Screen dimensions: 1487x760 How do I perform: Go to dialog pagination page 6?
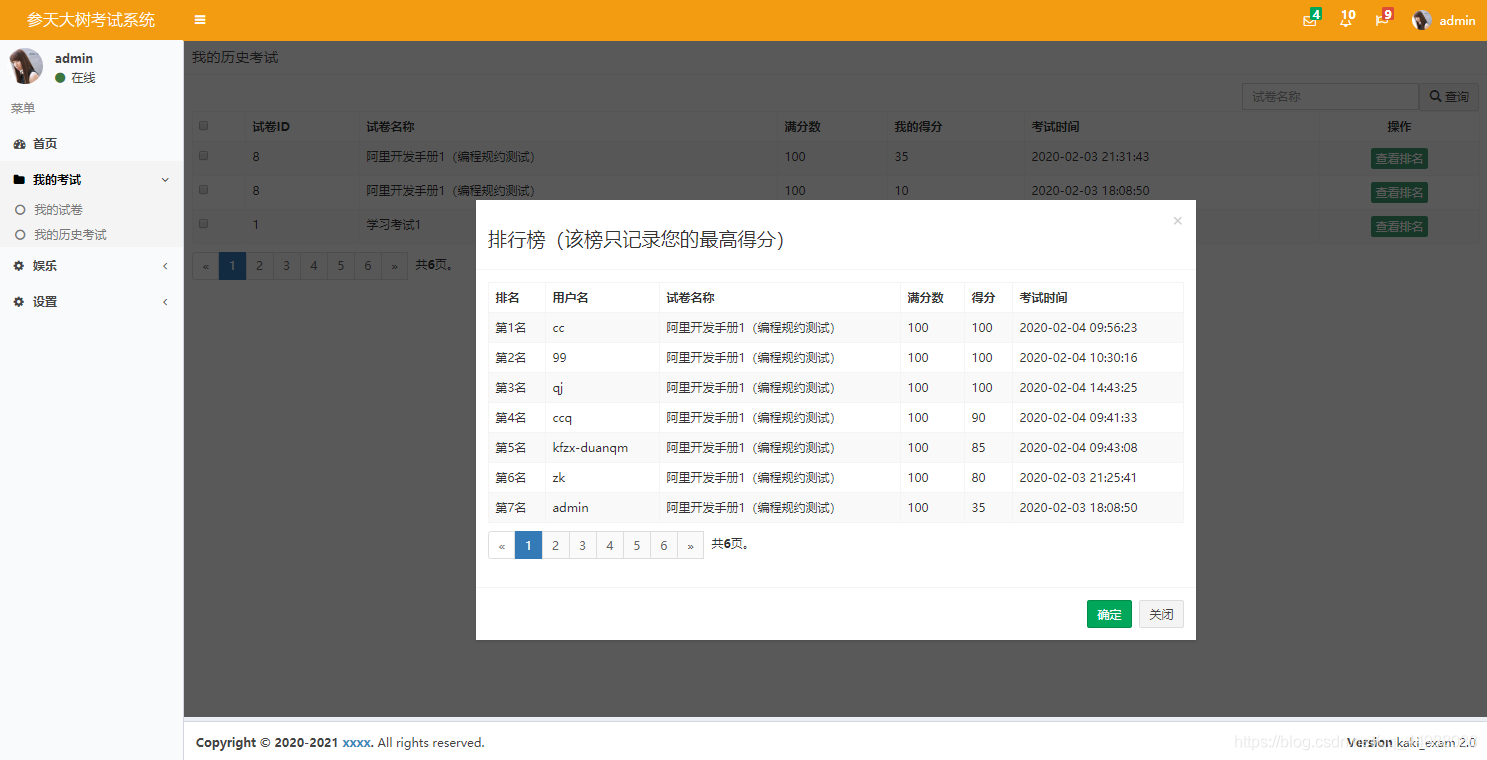[x=664, y=545]
